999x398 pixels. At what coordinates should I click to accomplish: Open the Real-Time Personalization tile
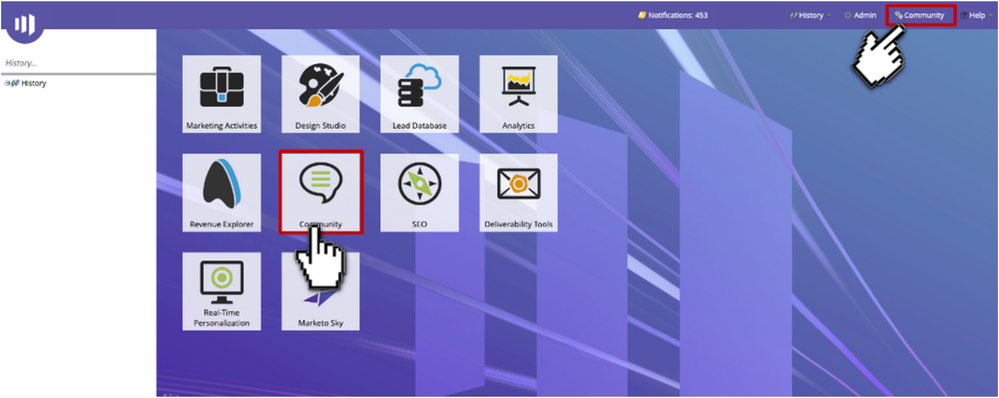221,291
